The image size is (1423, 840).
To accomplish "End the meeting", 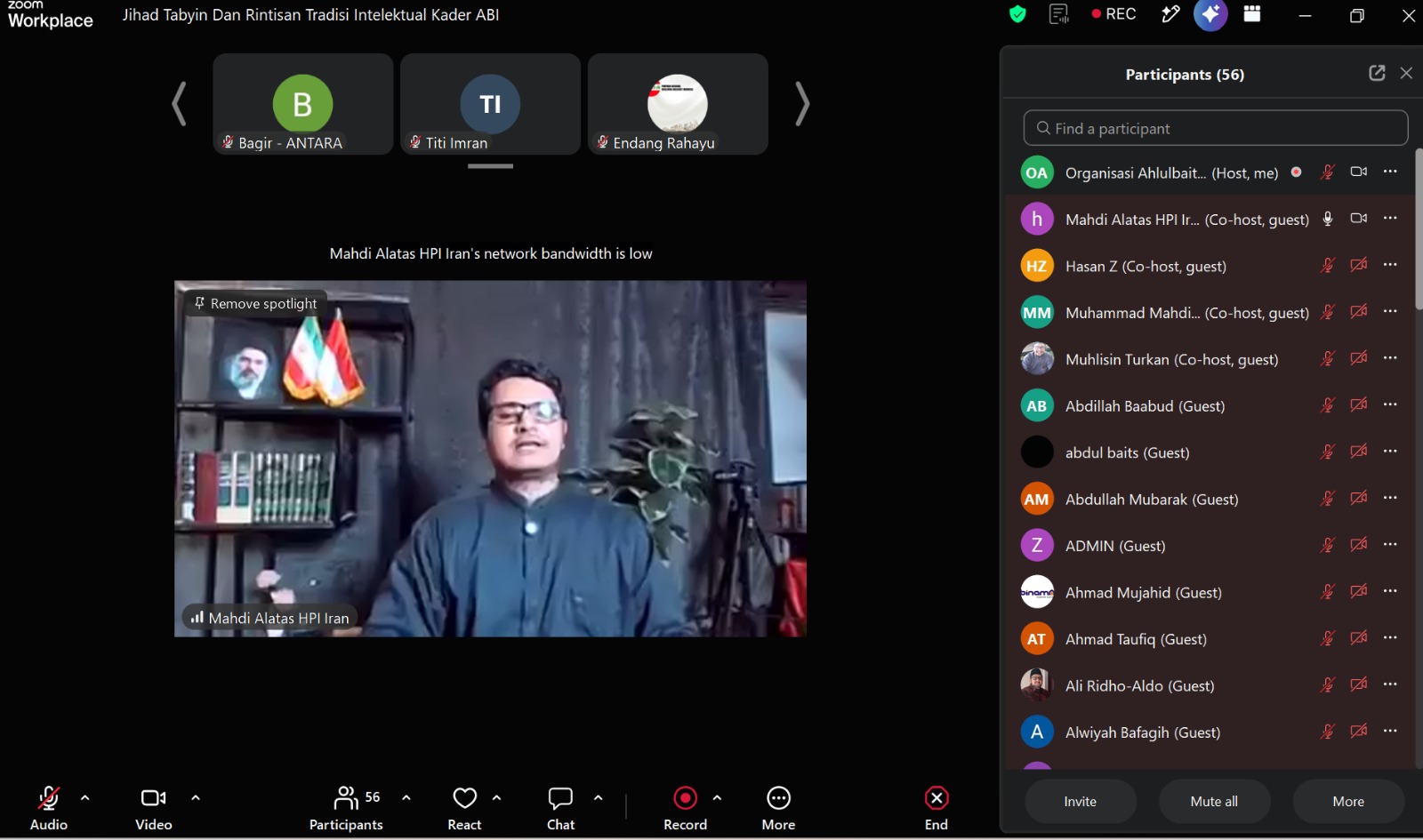I will [x=937, y=808].
